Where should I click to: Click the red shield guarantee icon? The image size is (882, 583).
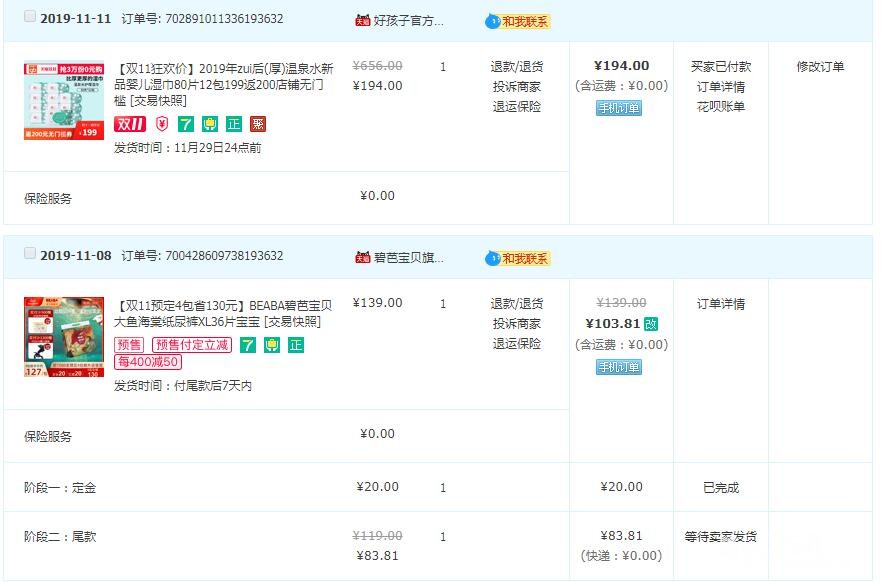click(x=162, y=124)
